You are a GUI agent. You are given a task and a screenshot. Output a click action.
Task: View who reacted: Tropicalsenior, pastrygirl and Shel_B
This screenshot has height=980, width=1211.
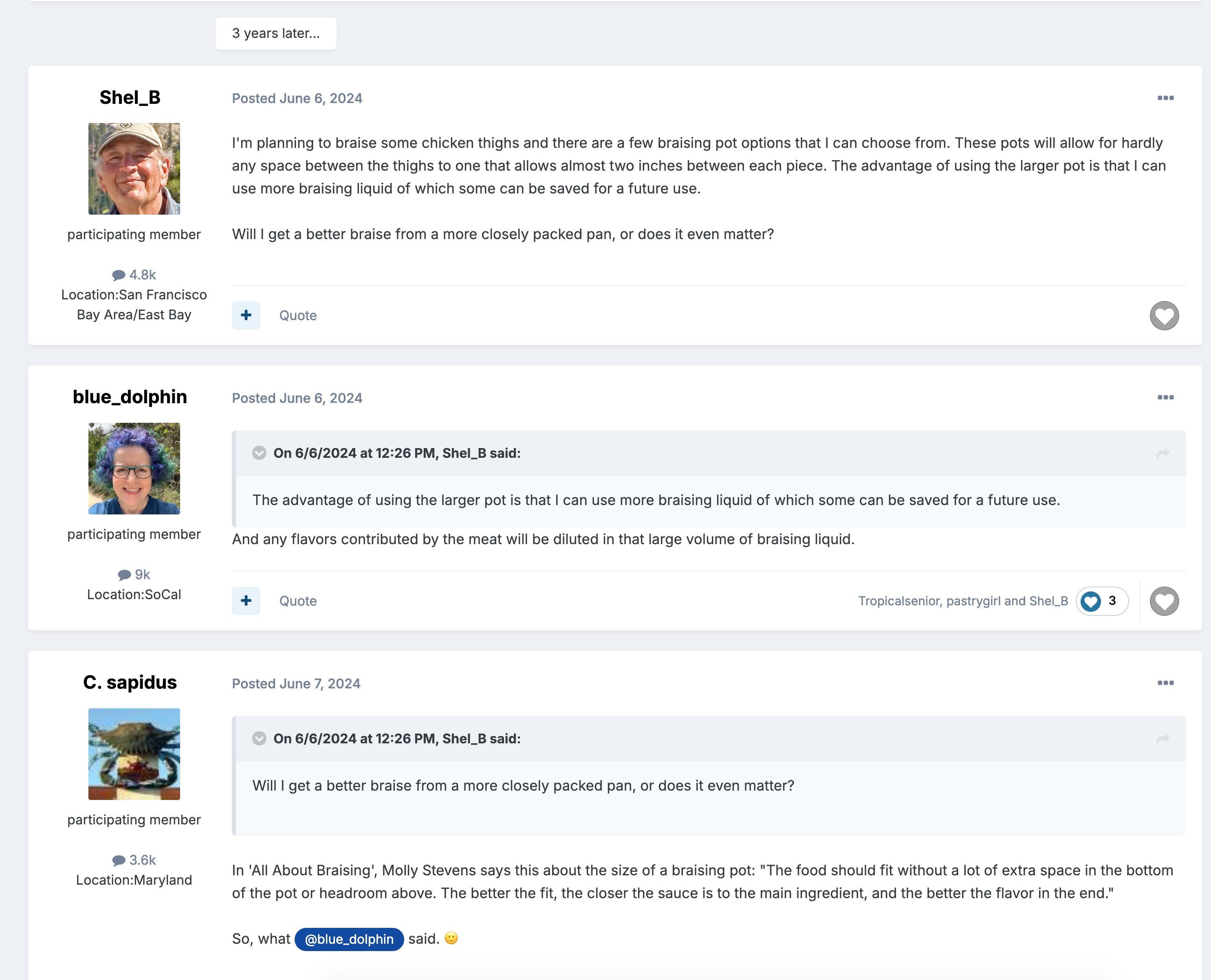[963, 601]
